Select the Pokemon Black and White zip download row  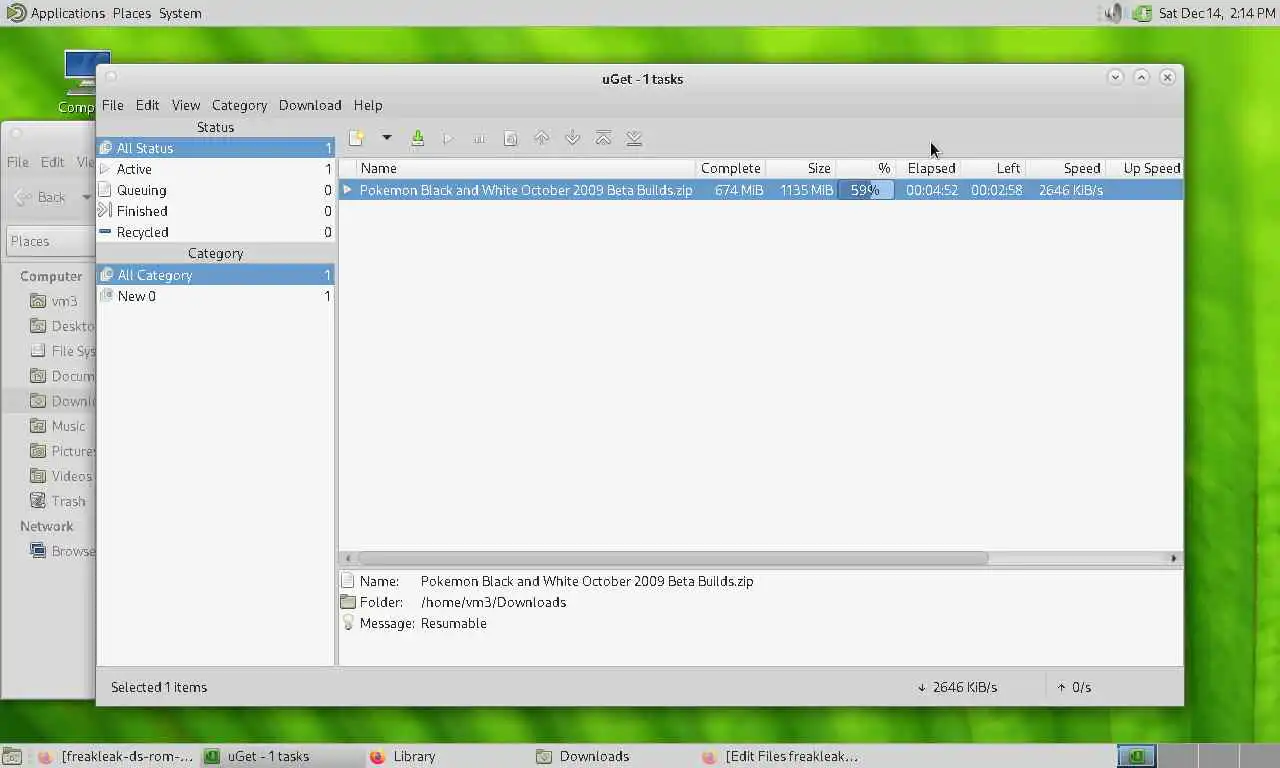coord(761,190)
